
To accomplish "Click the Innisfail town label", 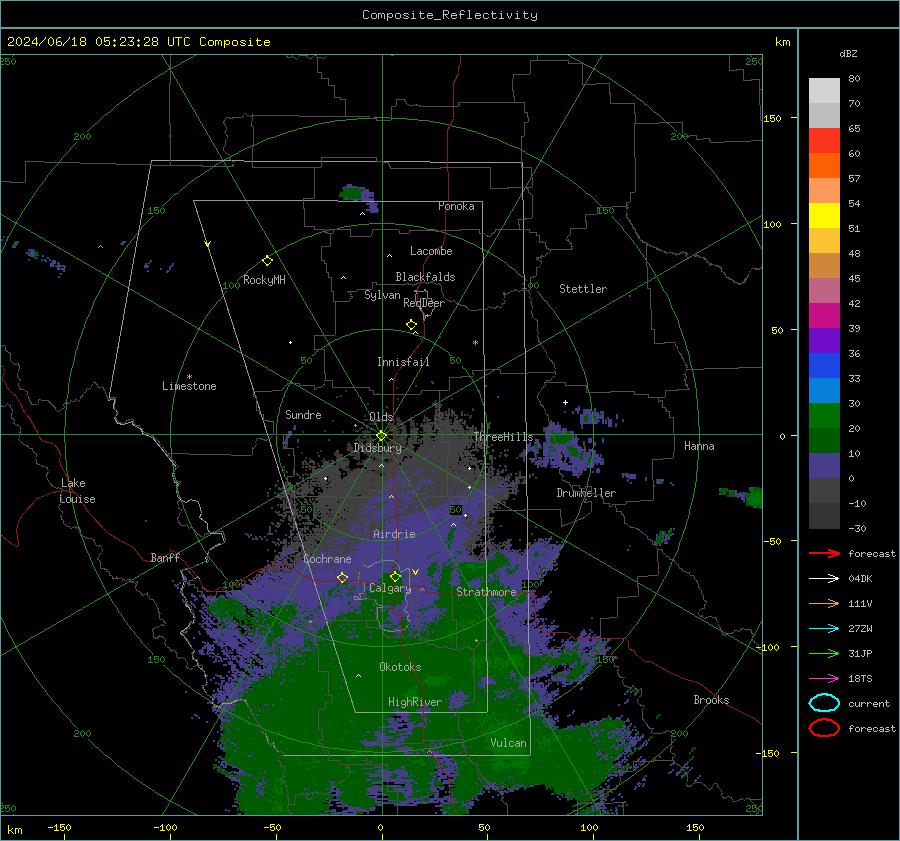I will [x=403, y=362].
